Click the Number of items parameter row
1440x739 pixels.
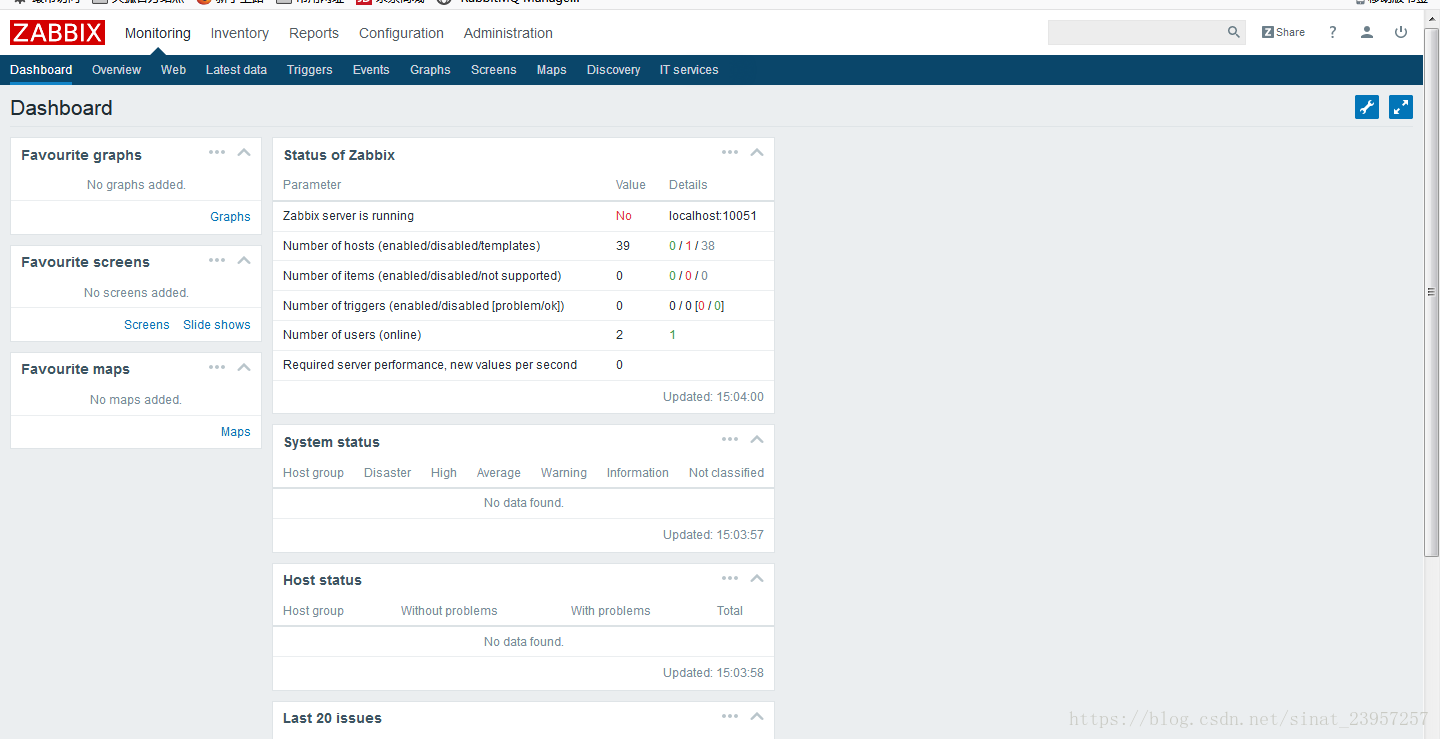[523, 276]
